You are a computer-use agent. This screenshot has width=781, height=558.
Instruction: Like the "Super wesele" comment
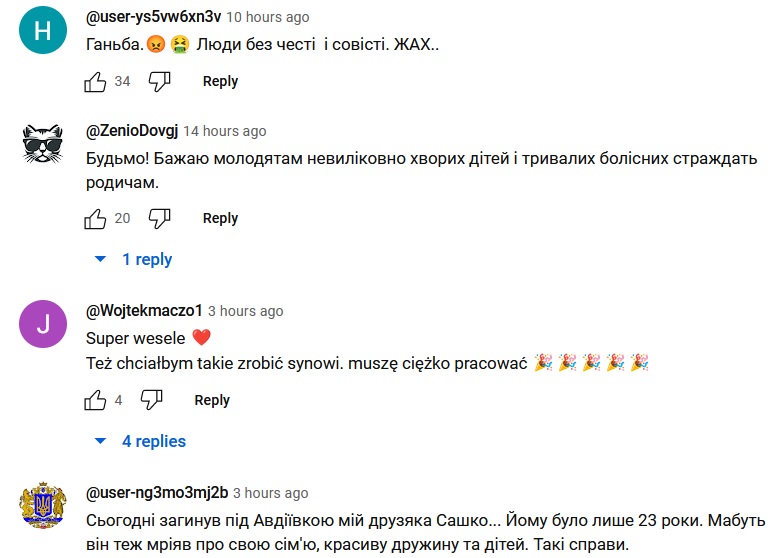coord(96,401)
